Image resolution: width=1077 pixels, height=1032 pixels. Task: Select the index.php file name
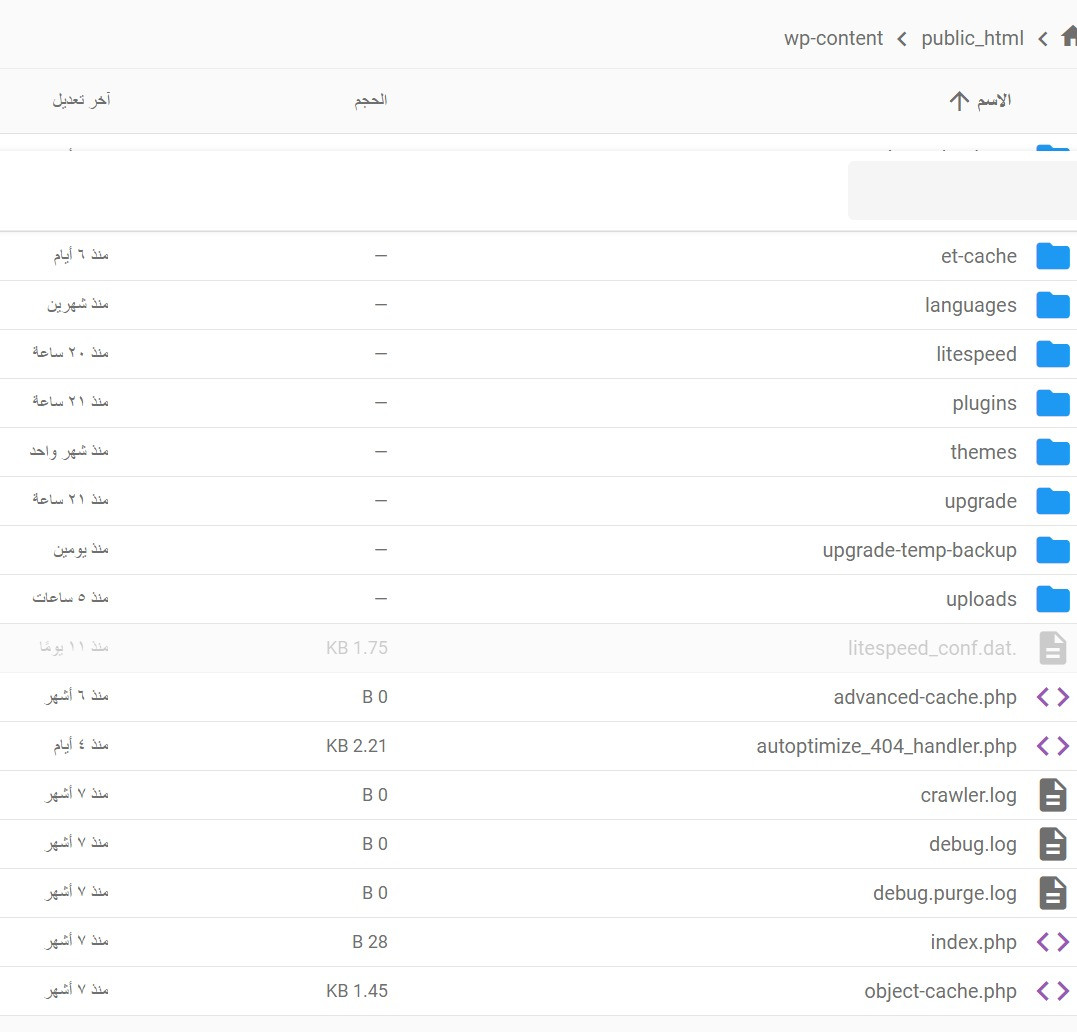pos(973,942)
